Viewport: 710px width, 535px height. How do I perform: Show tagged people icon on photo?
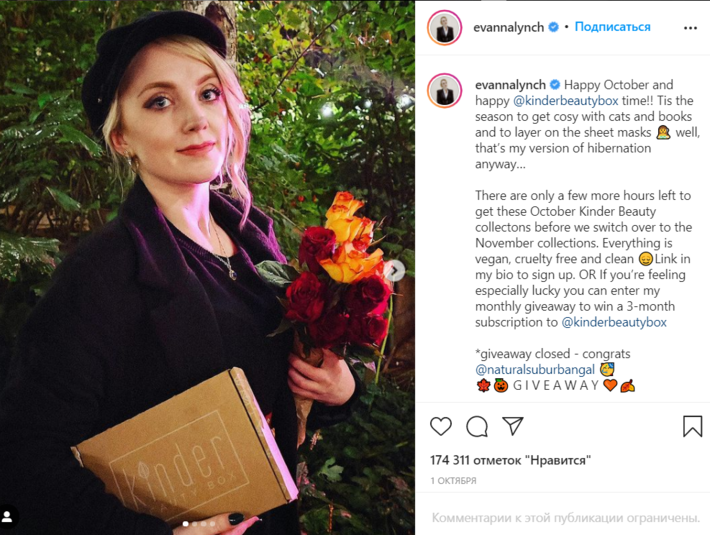coord(8,516)
